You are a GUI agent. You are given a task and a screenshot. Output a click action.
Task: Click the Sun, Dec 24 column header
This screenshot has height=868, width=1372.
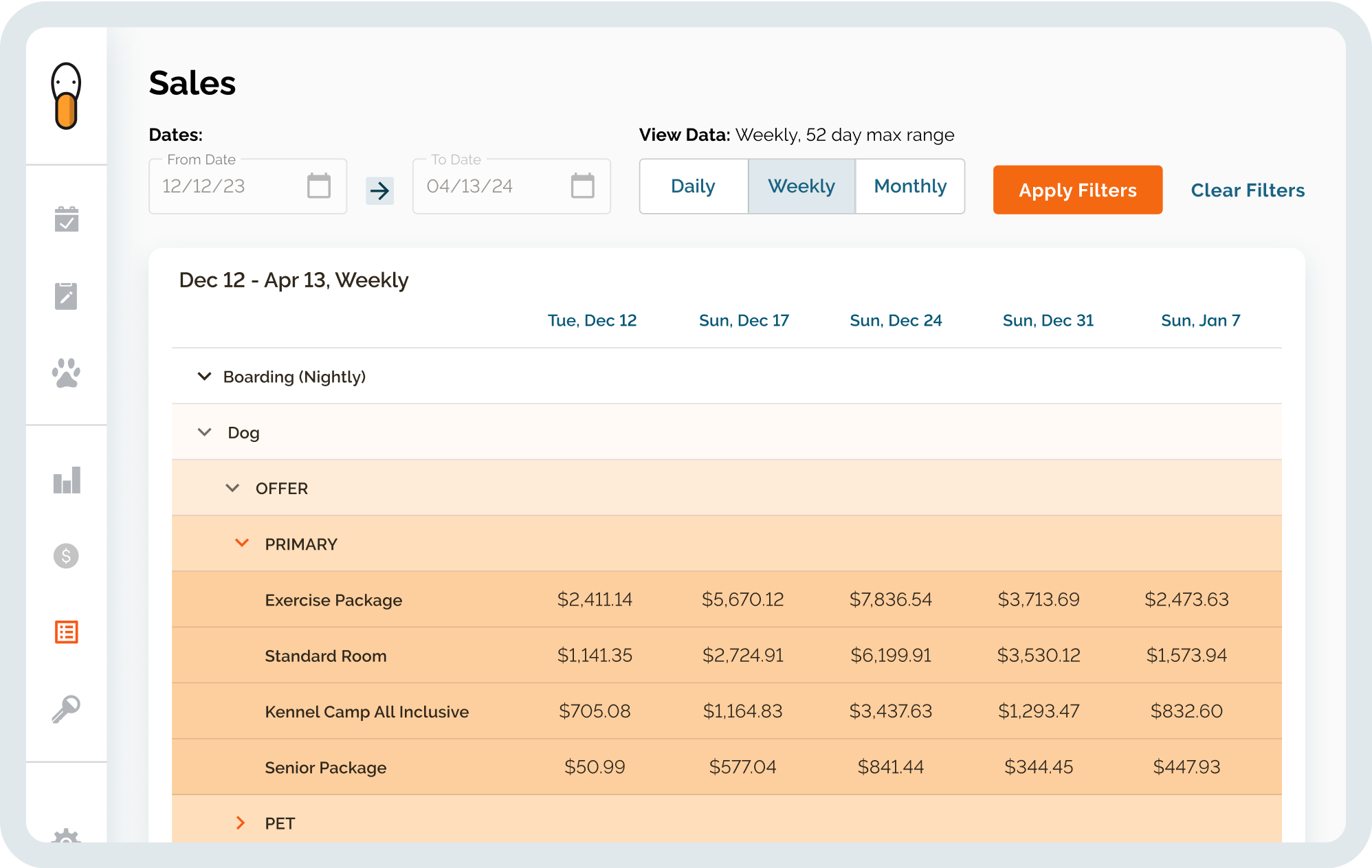click(896, 320)
